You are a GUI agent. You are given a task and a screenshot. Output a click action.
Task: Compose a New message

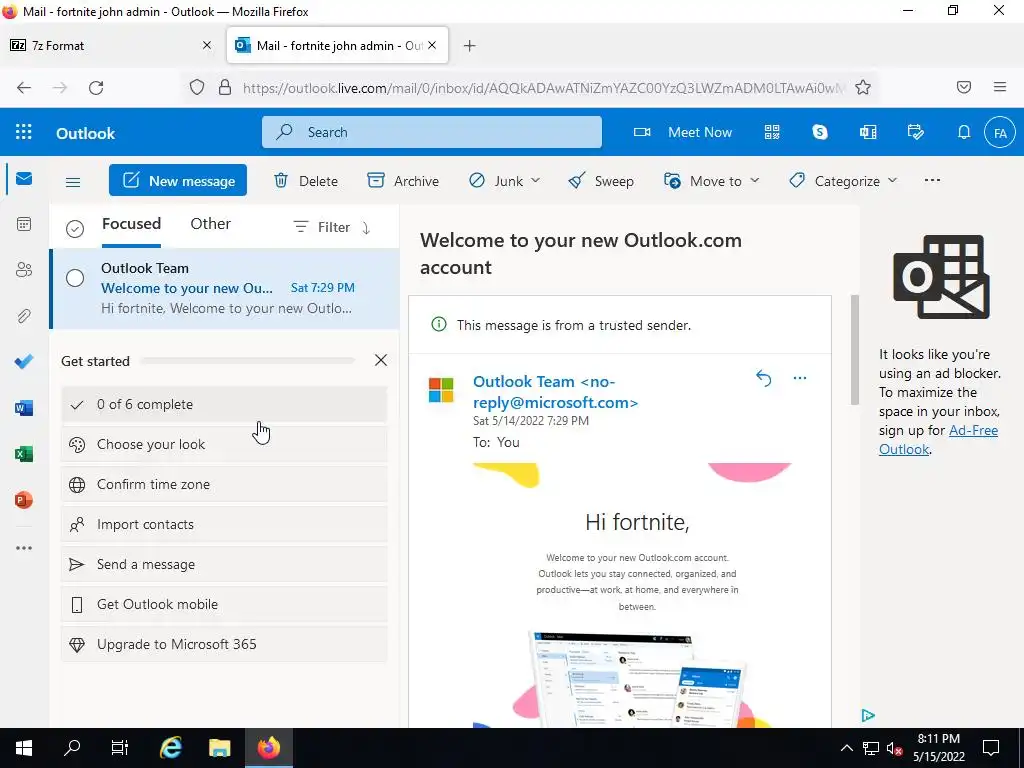coord(178,180)
